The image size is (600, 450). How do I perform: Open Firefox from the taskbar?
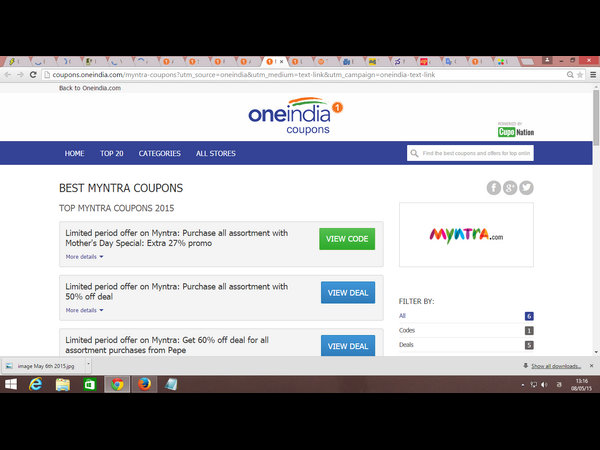144,385
